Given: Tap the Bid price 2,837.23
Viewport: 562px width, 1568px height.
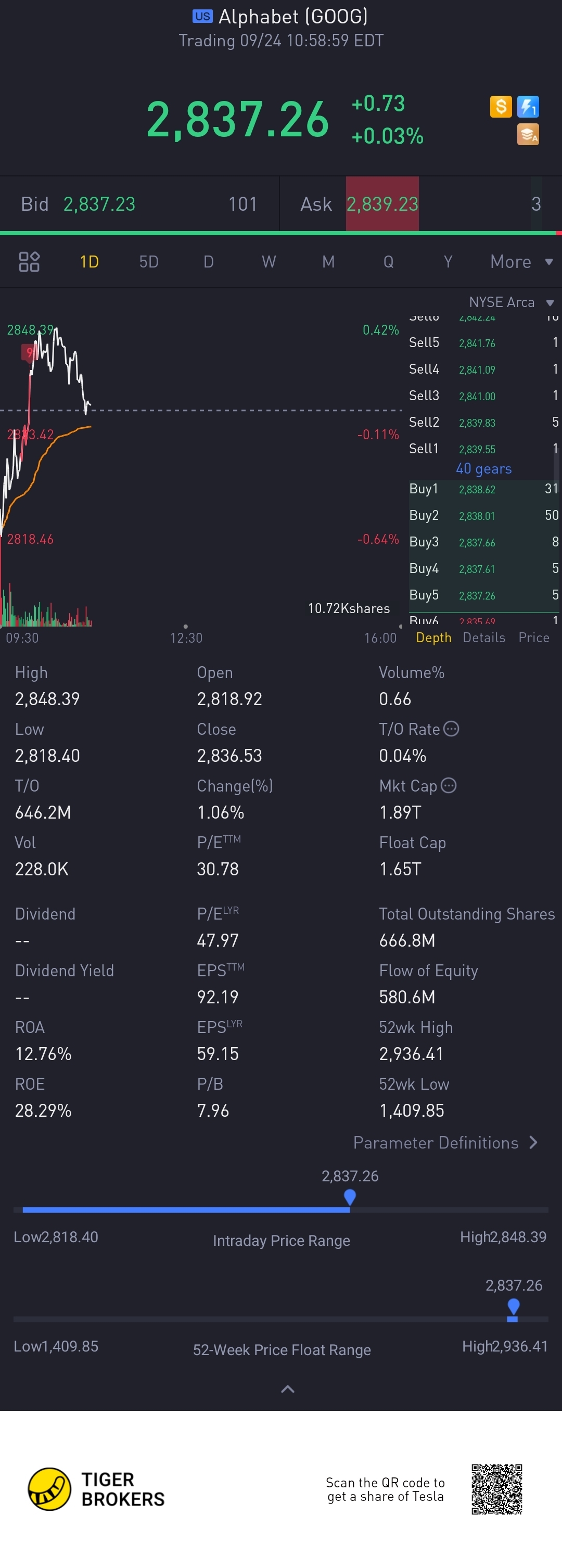Looking at the screenshot, I should tap(99, 204).
